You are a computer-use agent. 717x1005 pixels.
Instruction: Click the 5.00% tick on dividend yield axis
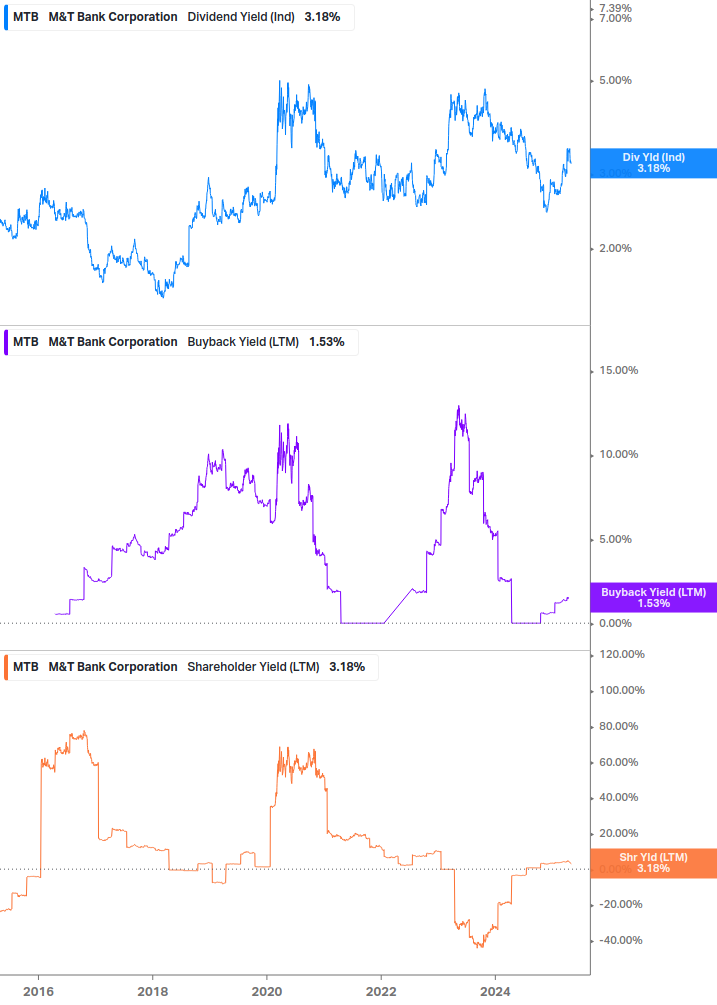coord(615,81)
